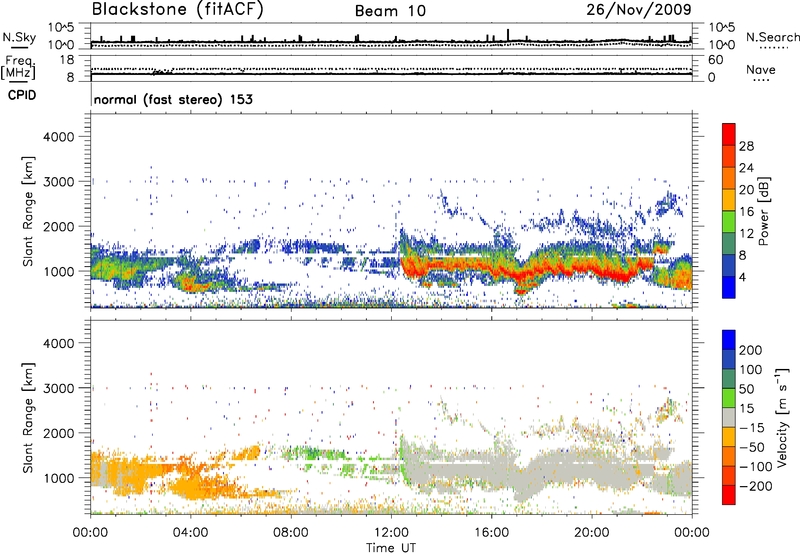Click the 'Nave' legend label
Viewport: 800px width, 554px height.
(760, 69)
